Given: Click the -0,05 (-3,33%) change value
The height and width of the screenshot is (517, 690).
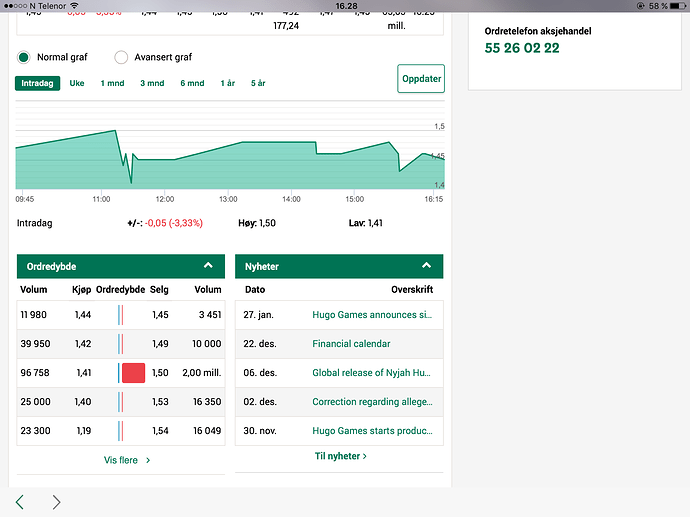Looking at the screenshot, I should 174,223.
